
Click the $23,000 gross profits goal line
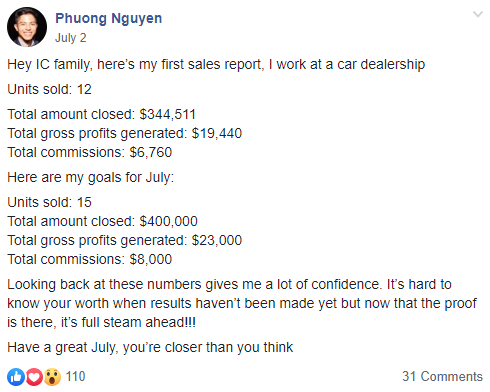click(x=125, y=241)
